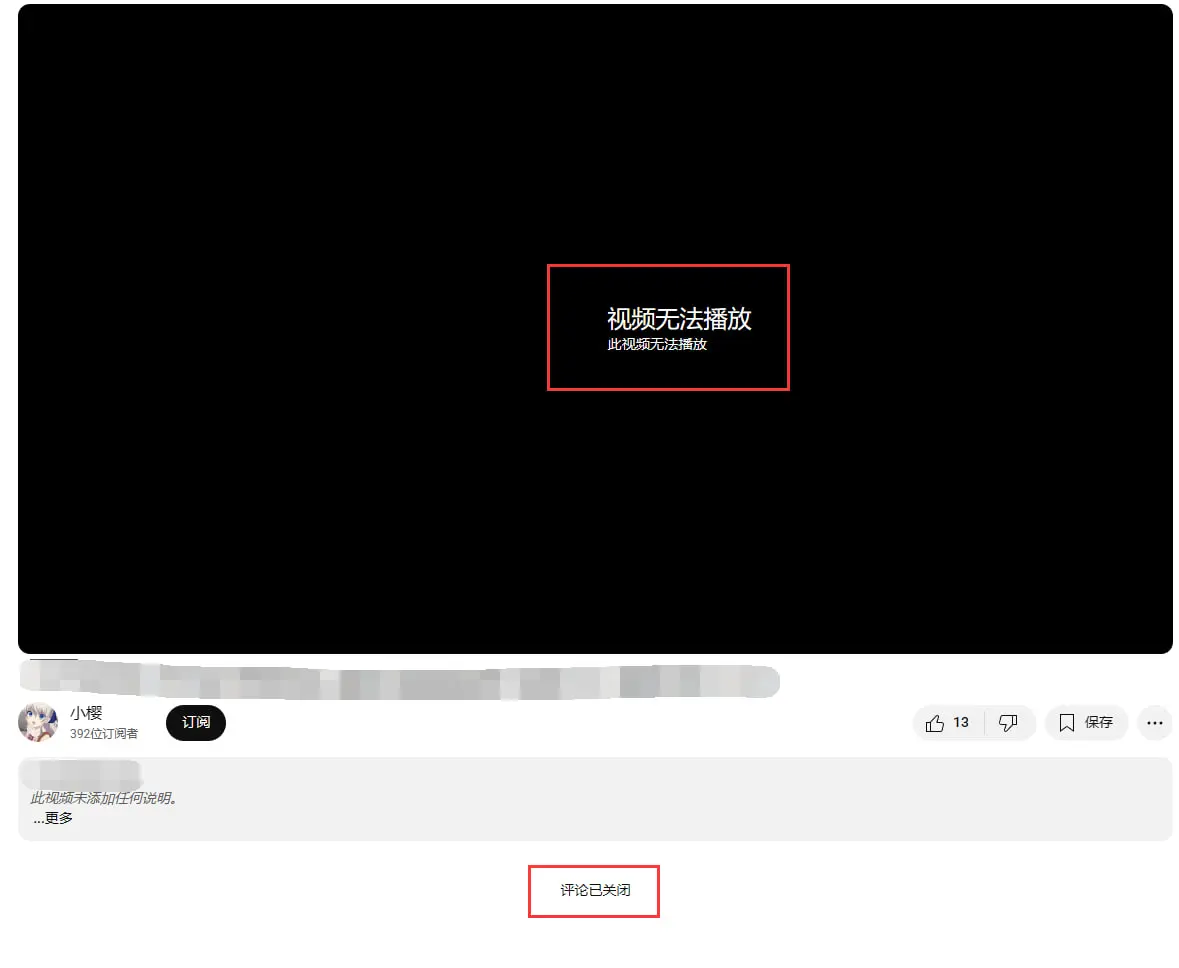
Task: Click the thumbs-down dislike icon
Action: click(1009, 723)
